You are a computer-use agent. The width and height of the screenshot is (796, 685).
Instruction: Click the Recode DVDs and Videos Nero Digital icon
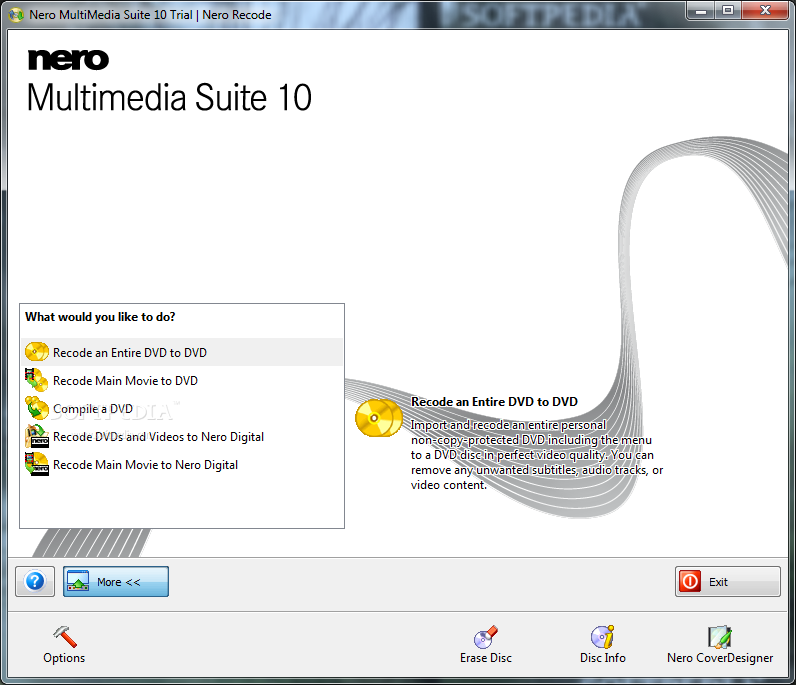coord(37,436)
